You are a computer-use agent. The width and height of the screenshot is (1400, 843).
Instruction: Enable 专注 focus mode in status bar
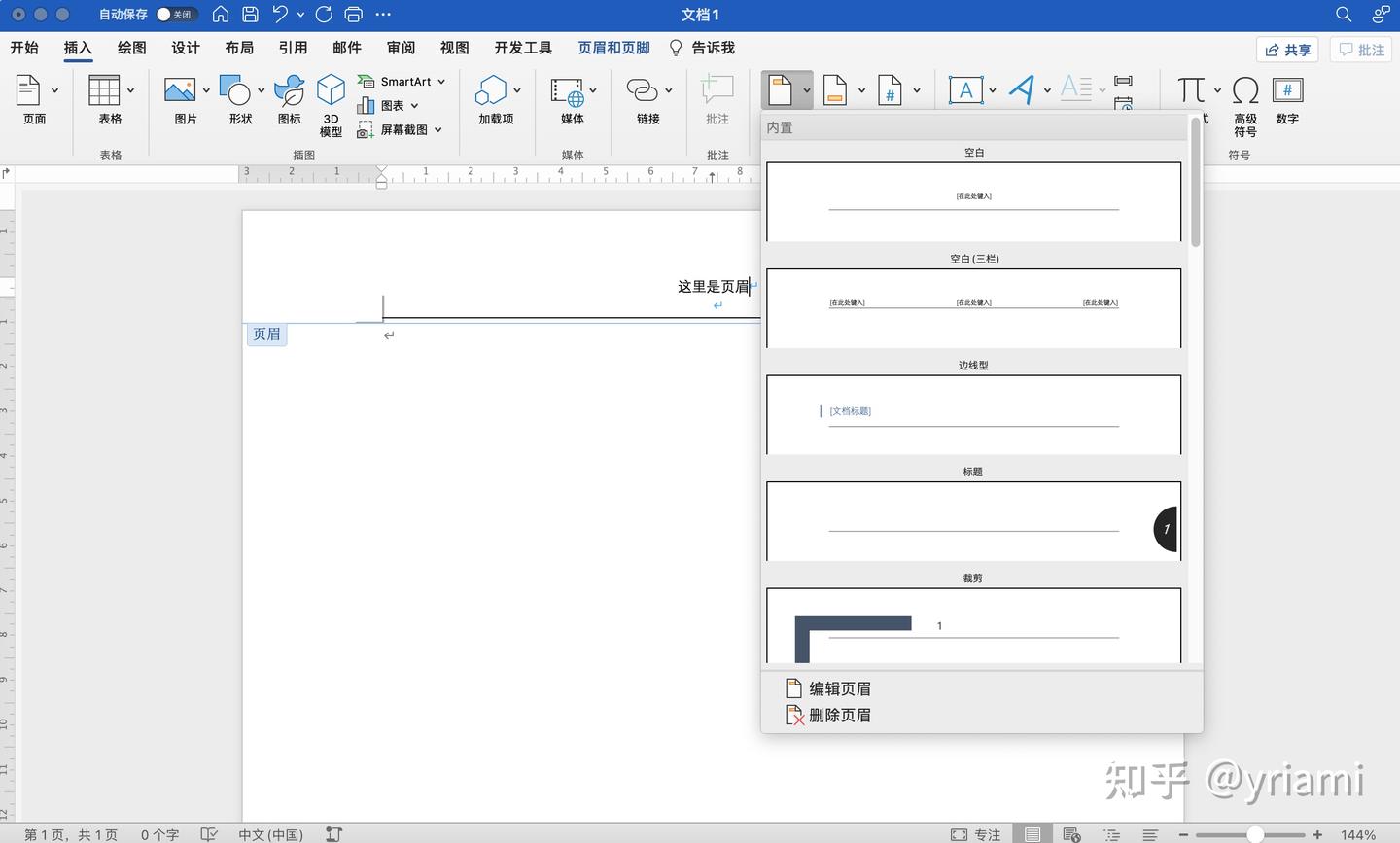976,834
